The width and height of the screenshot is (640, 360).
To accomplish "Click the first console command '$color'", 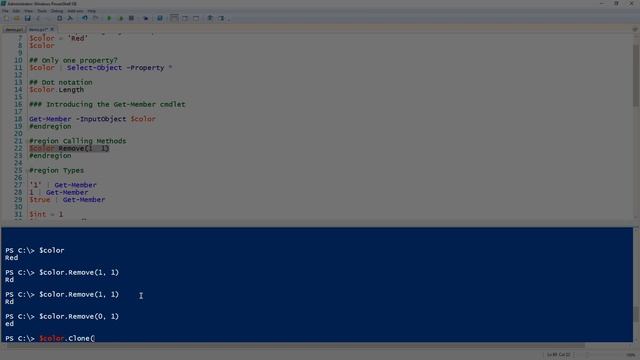I will [51, 250].
